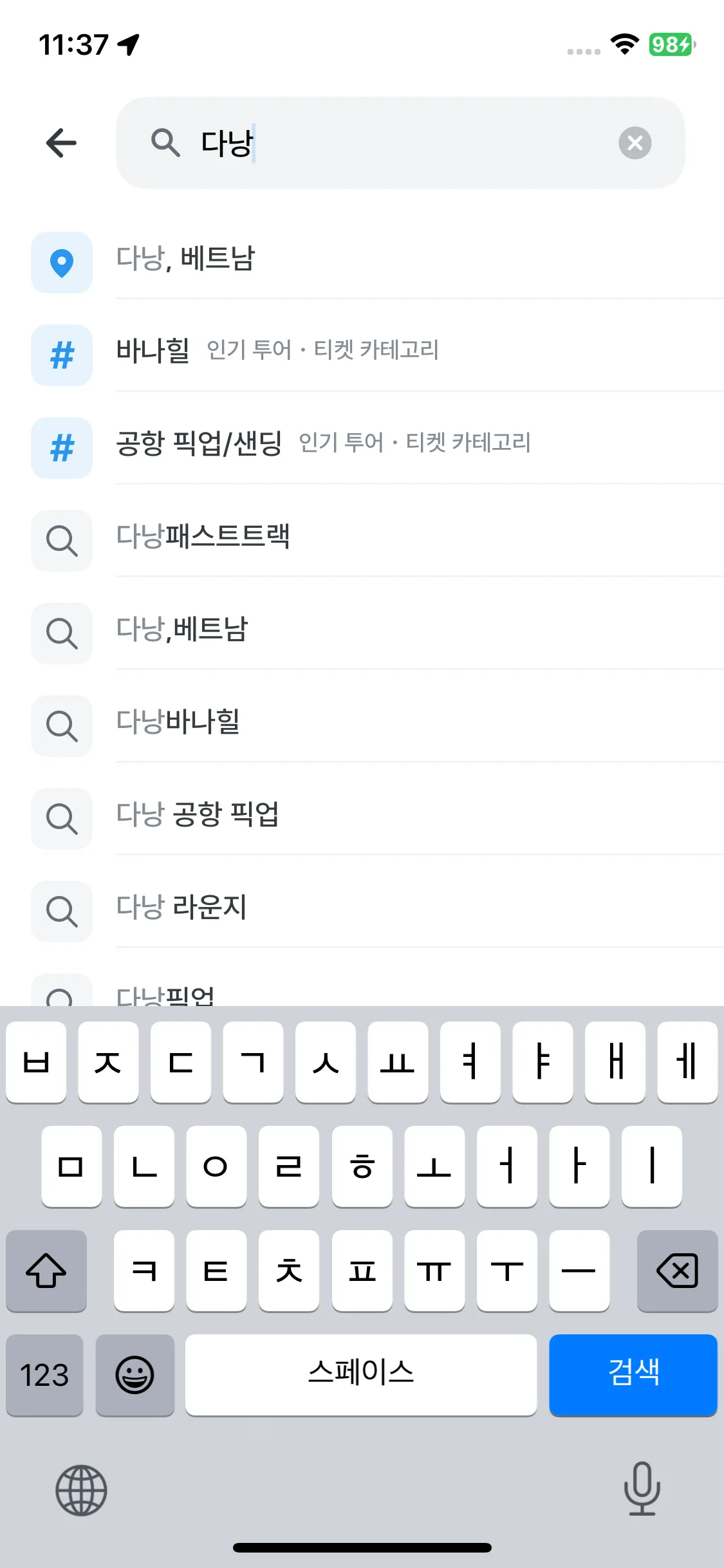724x1568 pixels.
Task: Tap the 다낭 search input field
Action: (x=399, y=143)
